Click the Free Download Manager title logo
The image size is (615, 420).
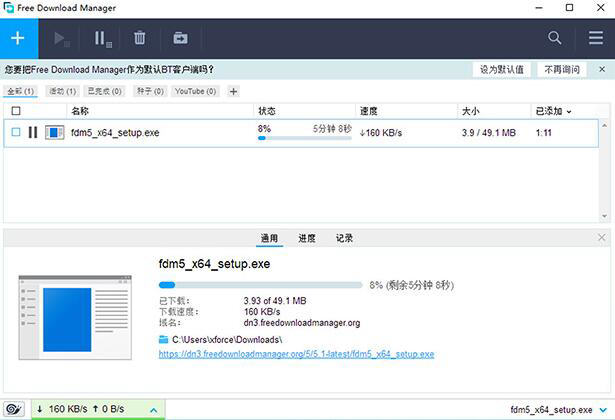coord(9,7)
